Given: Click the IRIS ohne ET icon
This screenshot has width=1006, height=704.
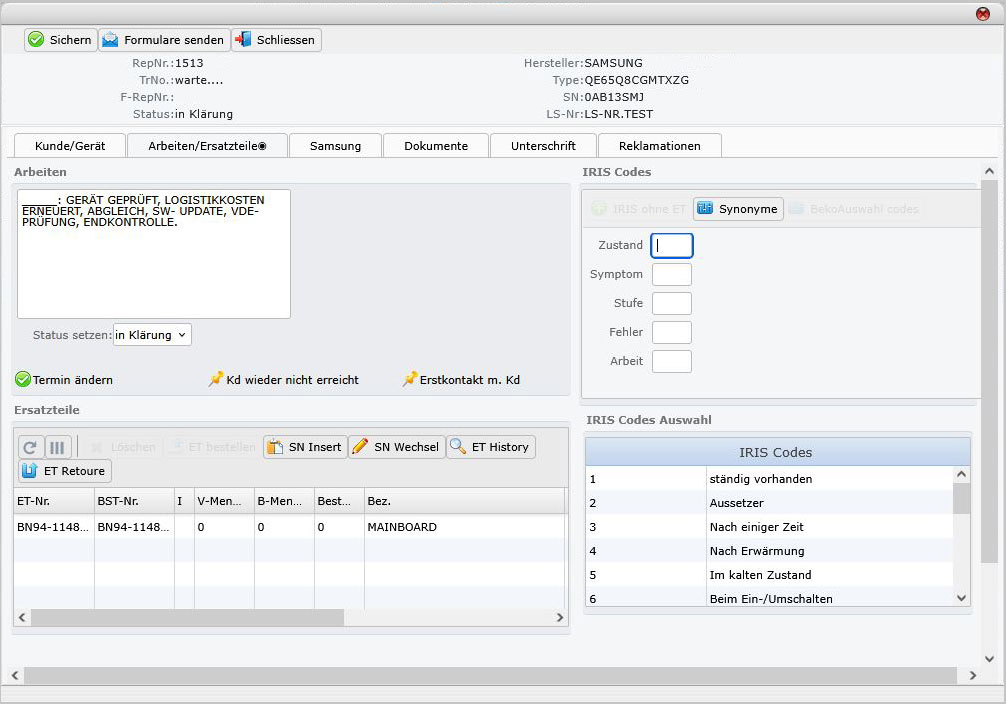Looking at the screenshot, I should pyautogui.click(x=599, y=209).
